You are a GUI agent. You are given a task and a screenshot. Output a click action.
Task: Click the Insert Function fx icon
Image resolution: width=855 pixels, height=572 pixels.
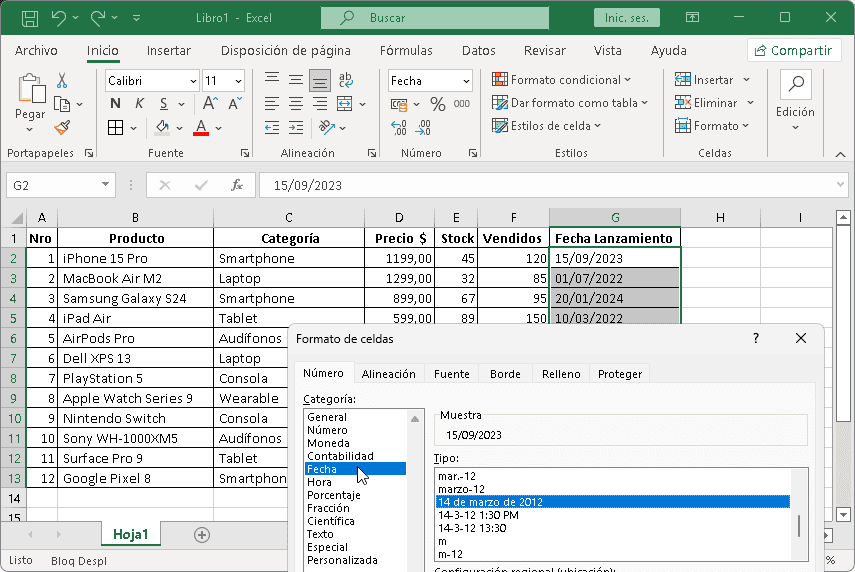click(x=237, y=185)
